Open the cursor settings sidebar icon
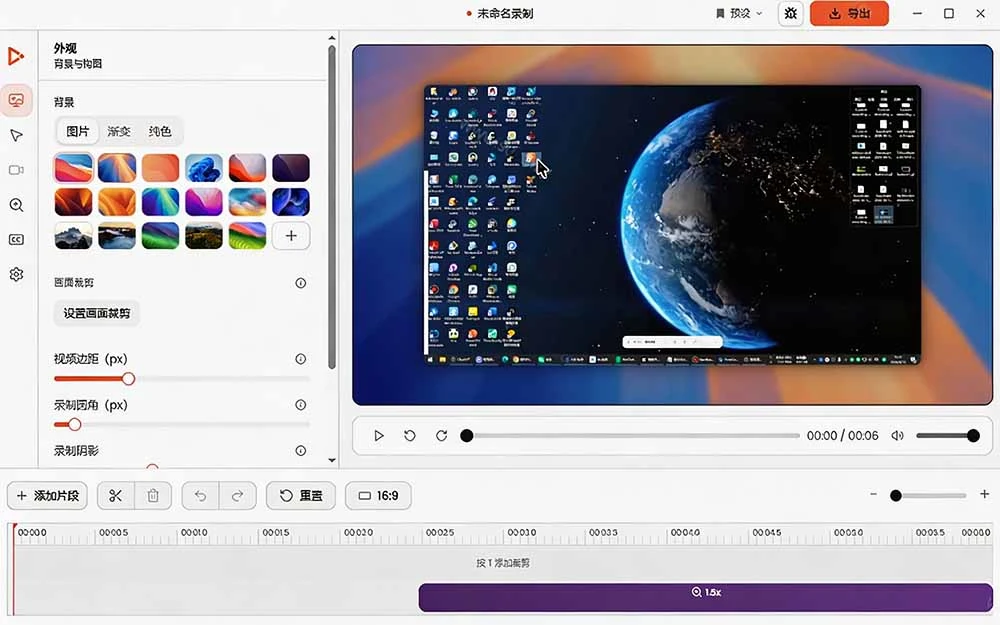The image size is (1000, 625). coord(16,135)
